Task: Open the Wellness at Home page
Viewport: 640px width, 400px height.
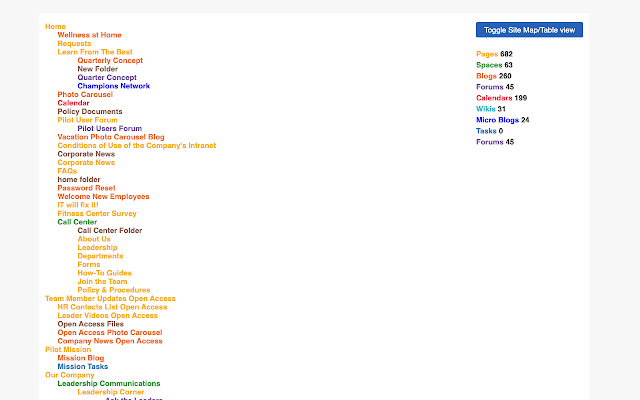Action: [89, 35]
